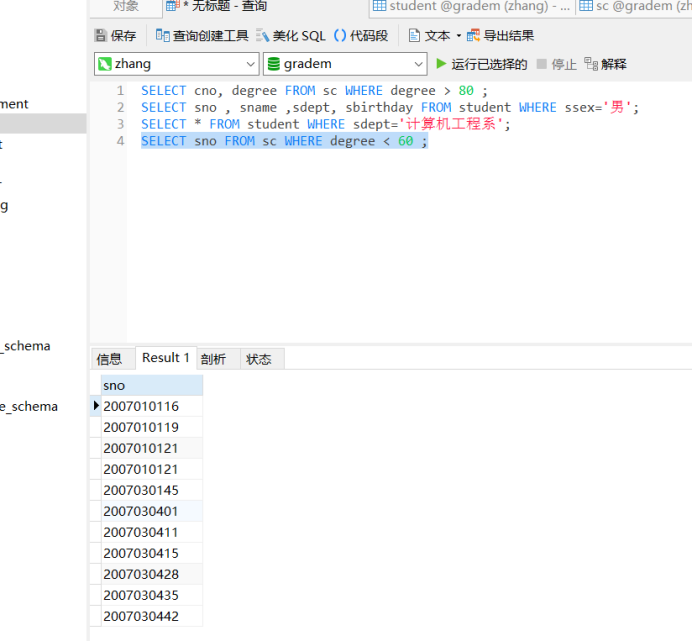This screenshot has width=693, height=641.
Task: Click the sno column header
Action: [152, 385]
